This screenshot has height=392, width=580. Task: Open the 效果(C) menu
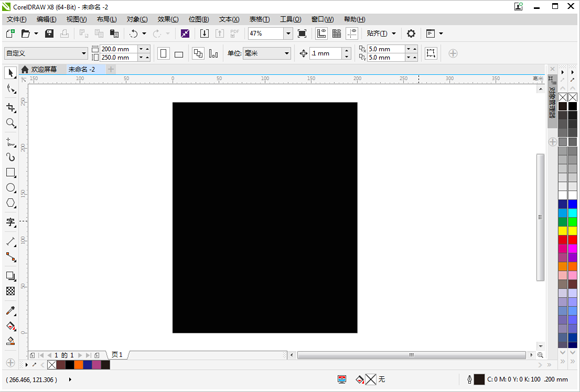pyautogui.click(x=168, y=19)
